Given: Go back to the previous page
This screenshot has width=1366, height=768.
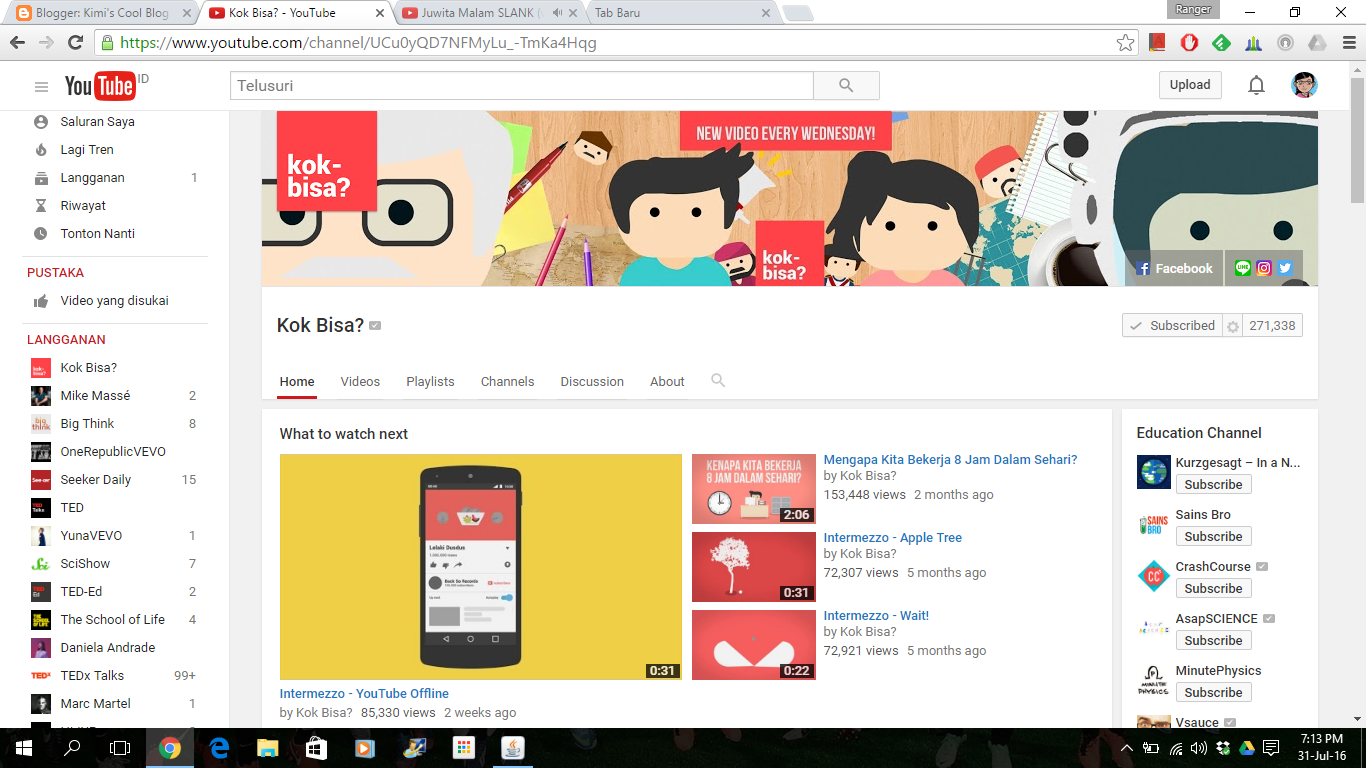Looking at the screenshot, I should point(17,43).
